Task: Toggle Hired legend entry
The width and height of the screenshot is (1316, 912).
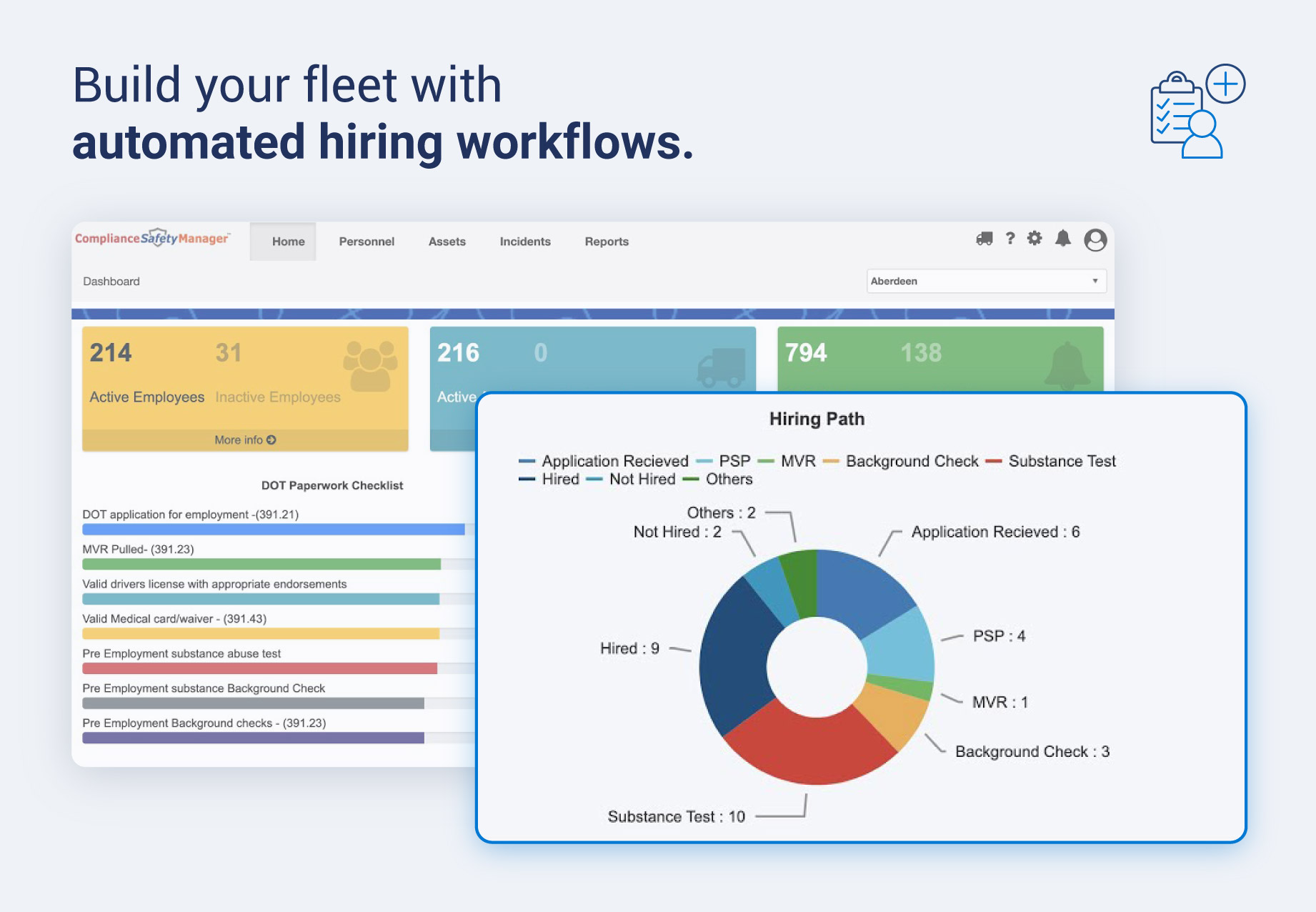Action: click(549, 479)
